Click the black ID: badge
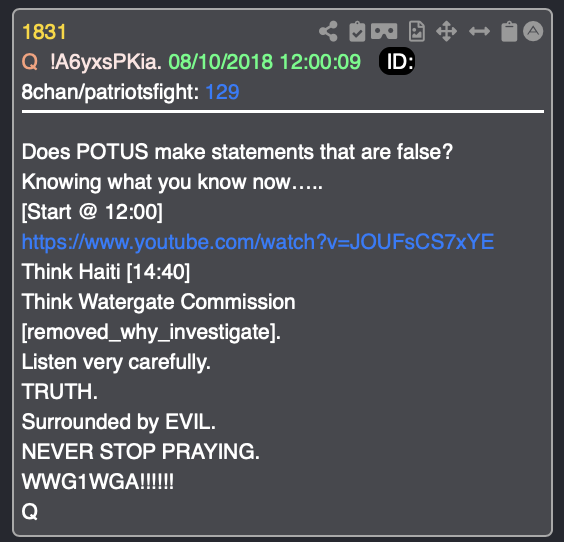This screenshot has height=542, width=564. click(x=397, y=62)
